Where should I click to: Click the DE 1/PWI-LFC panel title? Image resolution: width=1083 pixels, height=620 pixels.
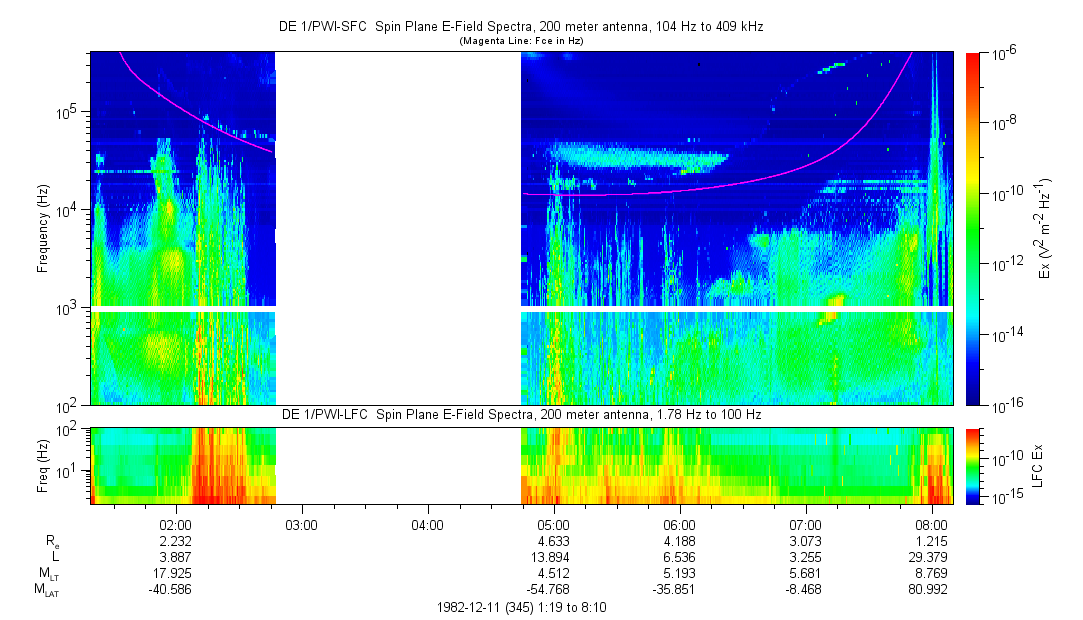(520, 414)
